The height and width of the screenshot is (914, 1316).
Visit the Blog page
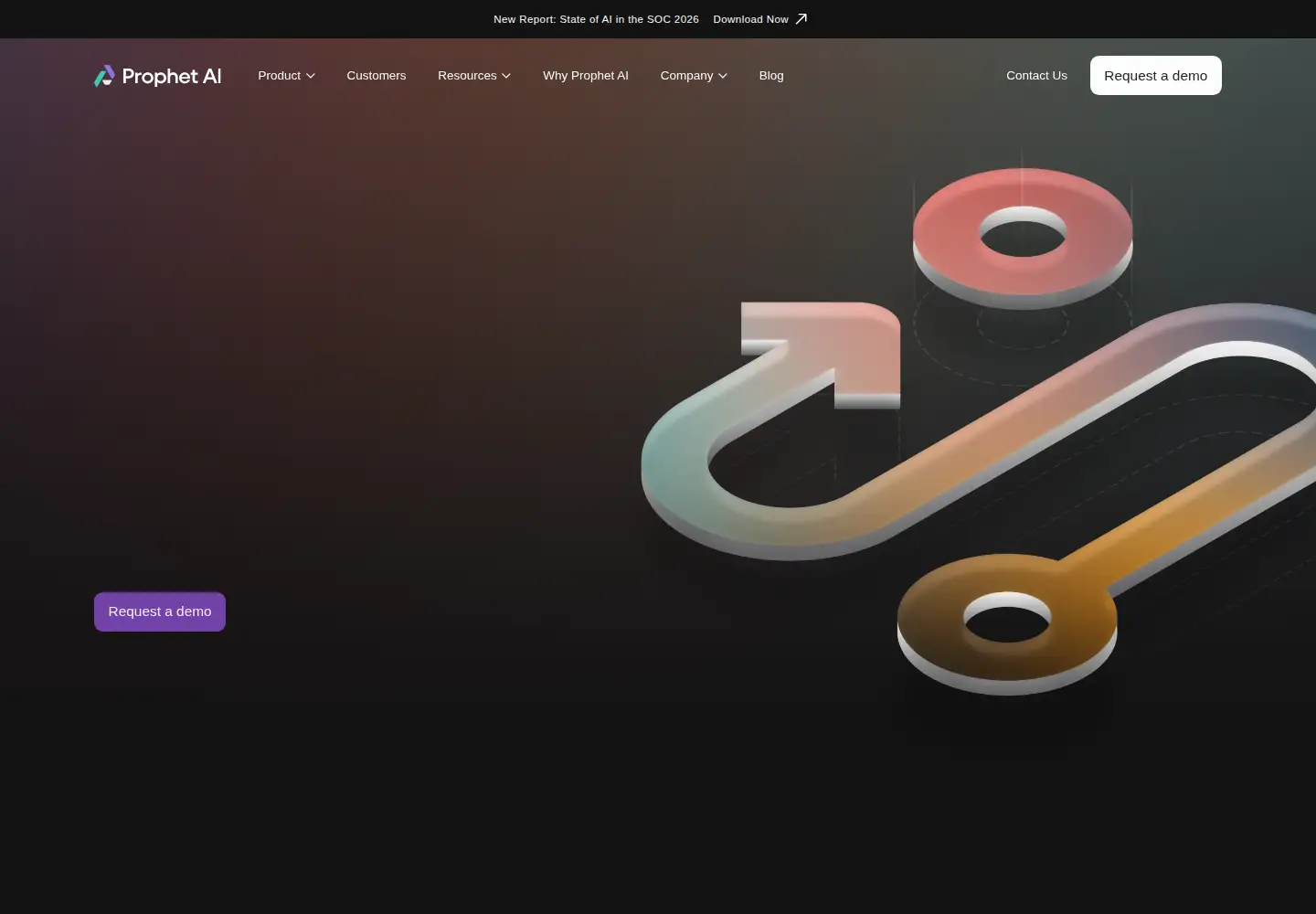(771, 76)
